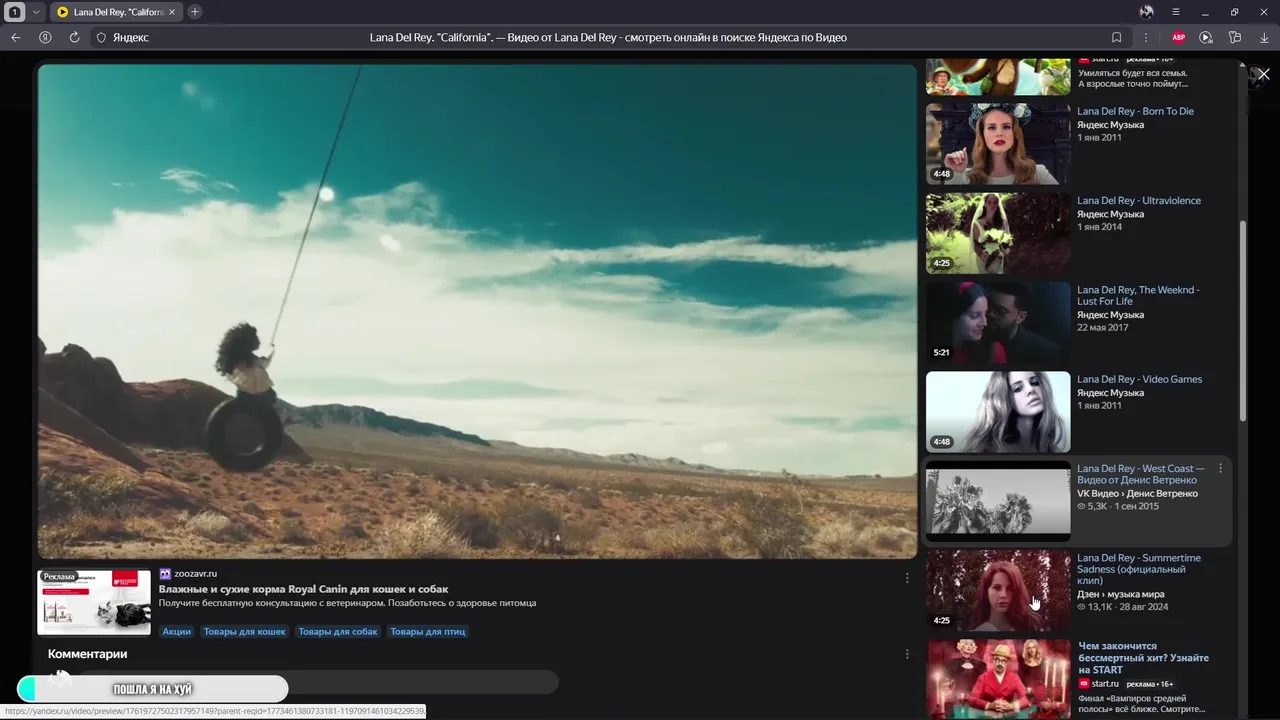The image size is (1280, 720).
Task: Open the extensions manager icon
Action: tap(1235, 37)
